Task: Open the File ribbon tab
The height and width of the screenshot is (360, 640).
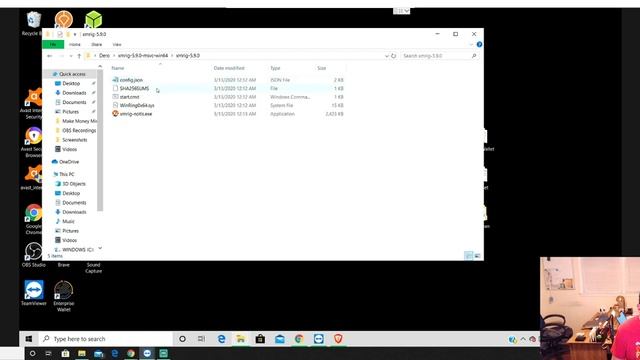Action: [x=53, y=44]
